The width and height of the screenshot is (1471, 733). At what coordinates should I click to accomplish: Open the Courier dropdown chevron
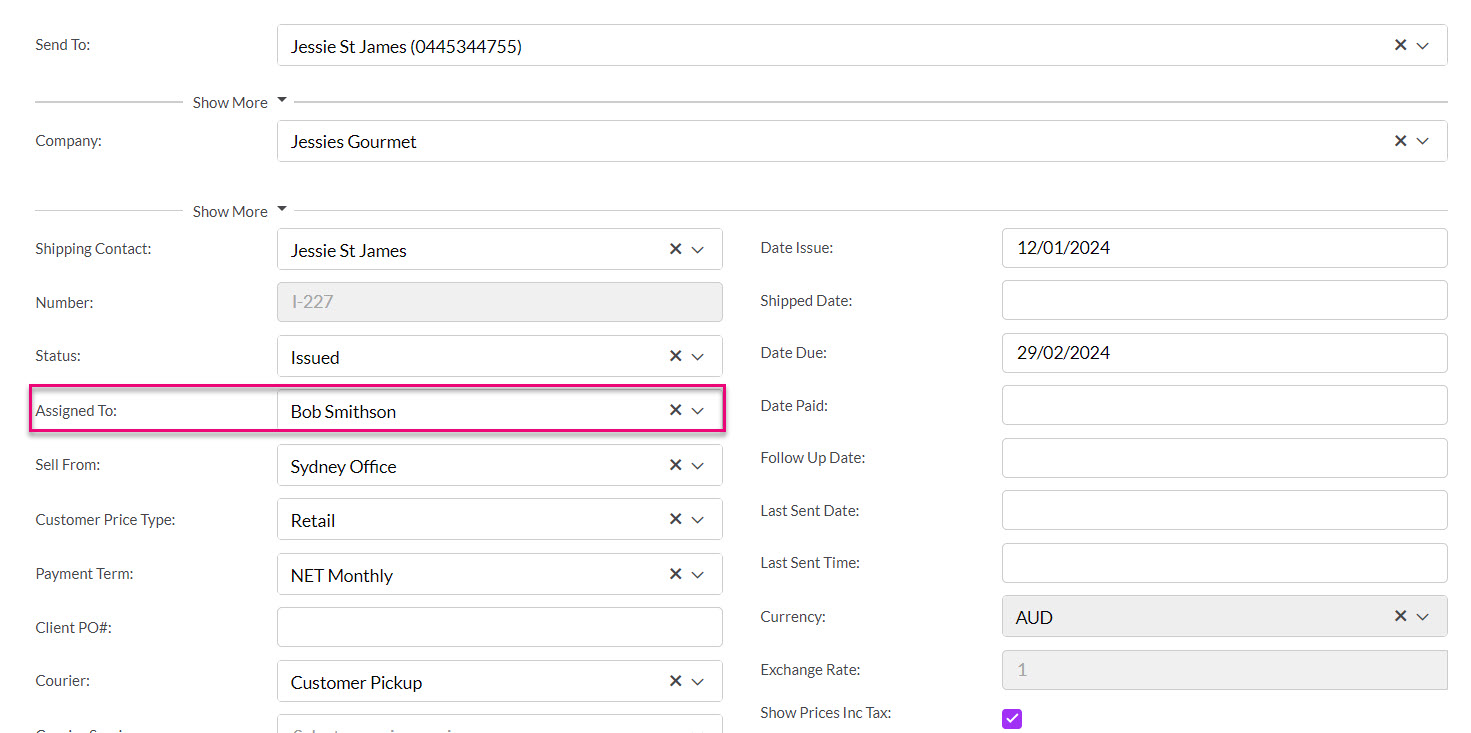[x=698, y=682]
